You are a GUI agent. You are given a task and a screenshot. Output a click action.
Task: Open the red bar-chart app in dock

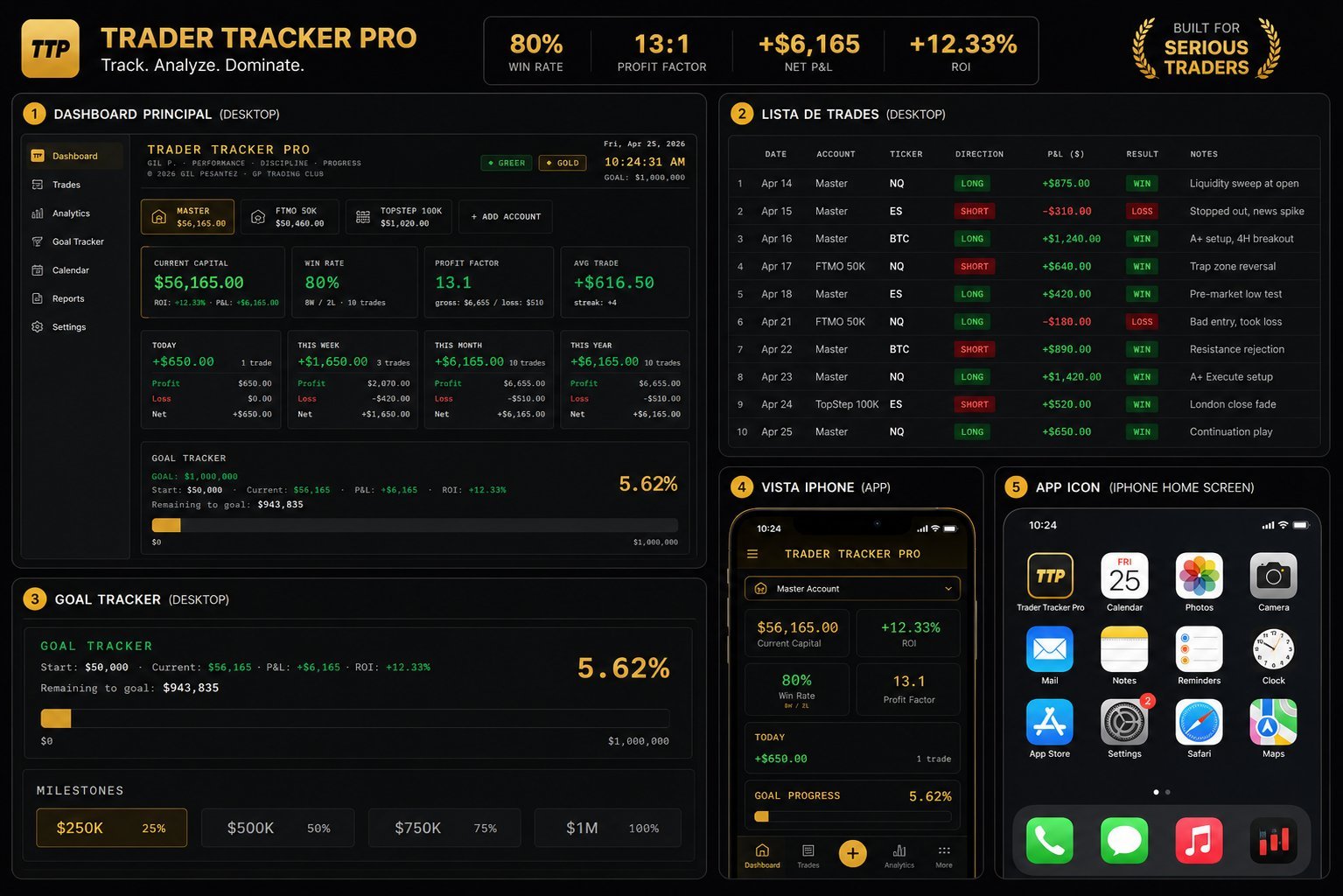pos(1274,841)
